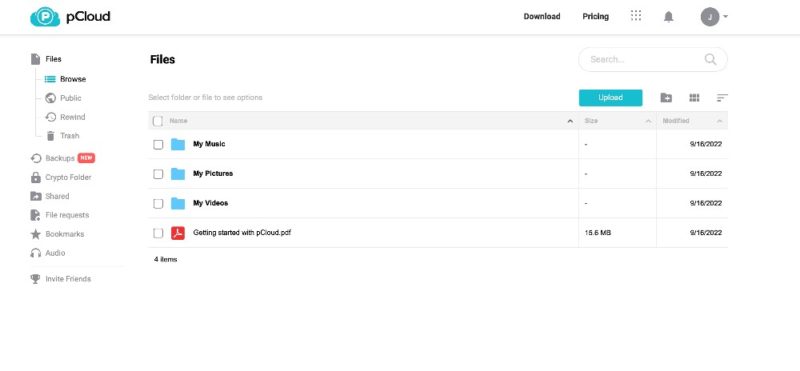
Task: Click the My Music modified date
Action: point(706,144)
